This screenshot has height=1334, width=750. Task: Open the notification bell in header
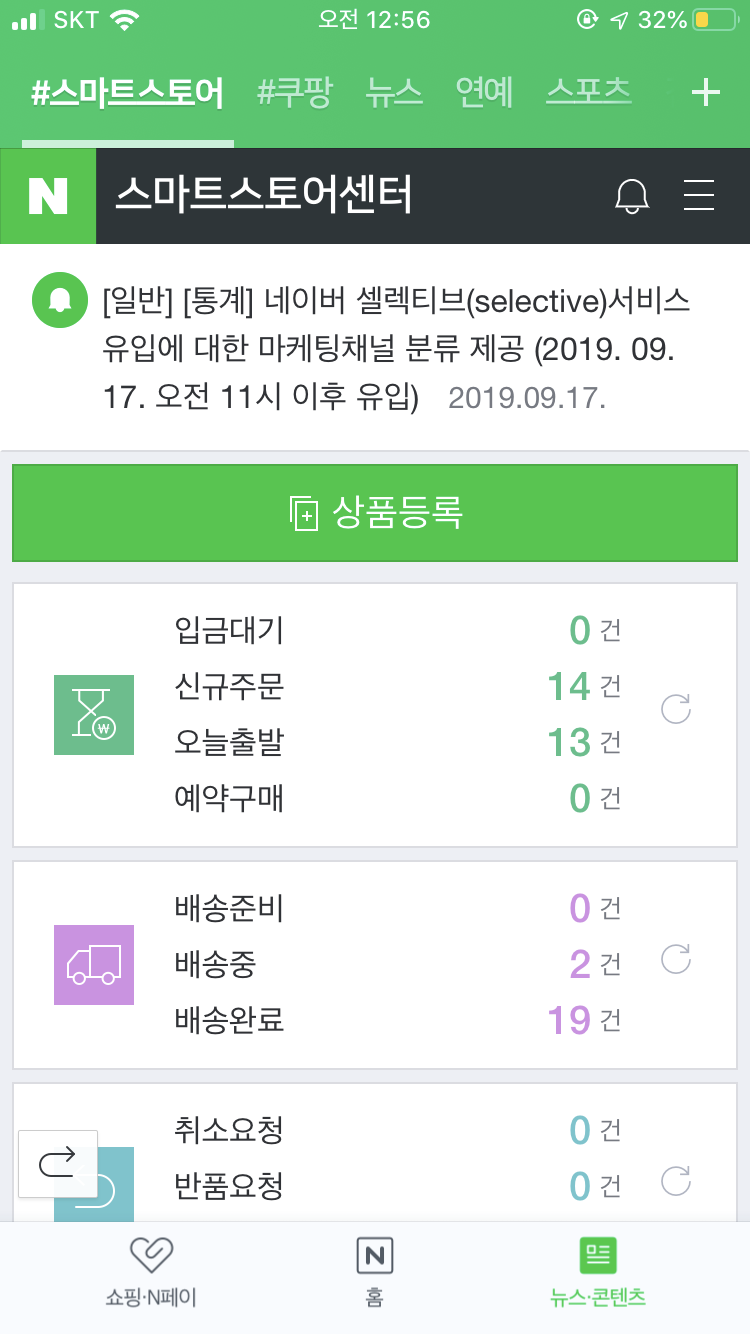click(x=631, y=196)
